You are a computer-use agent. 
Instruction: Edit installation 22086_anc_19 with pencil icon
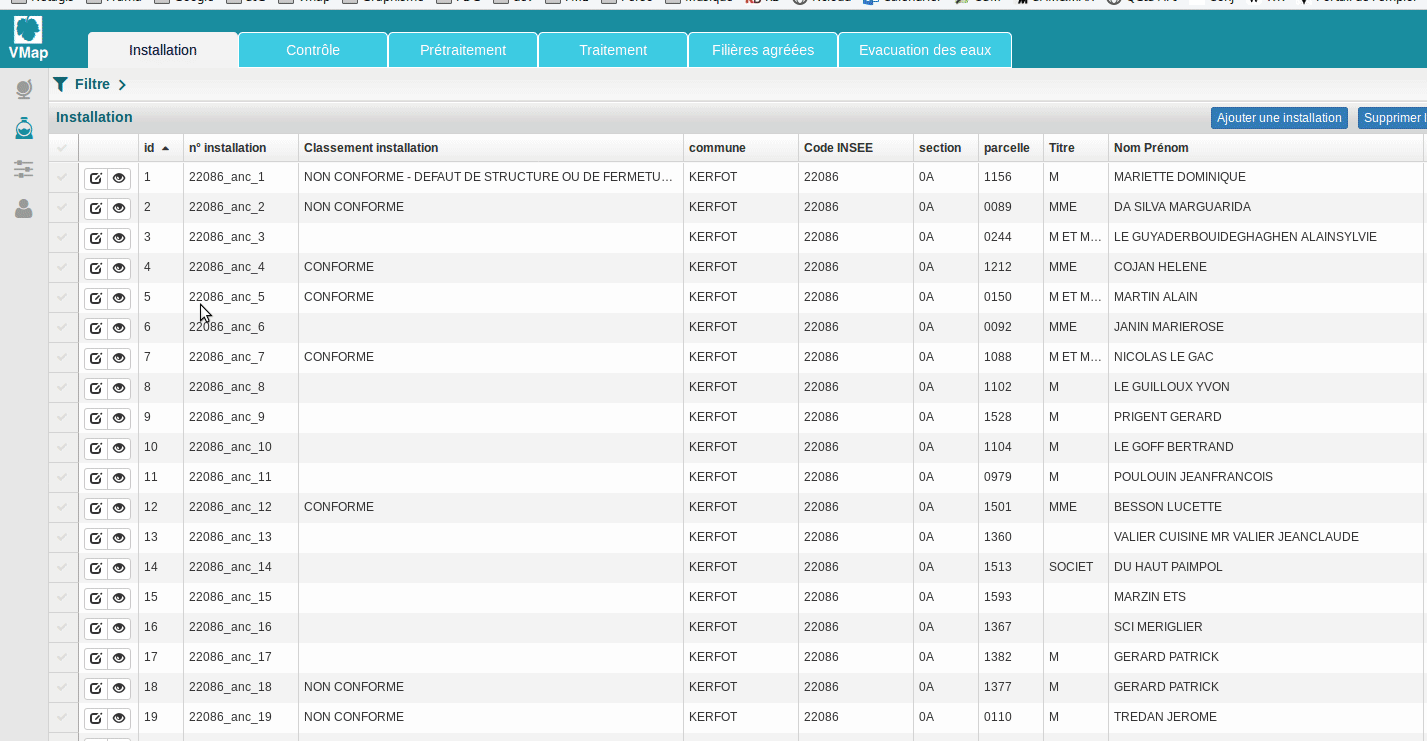[96, 719]
